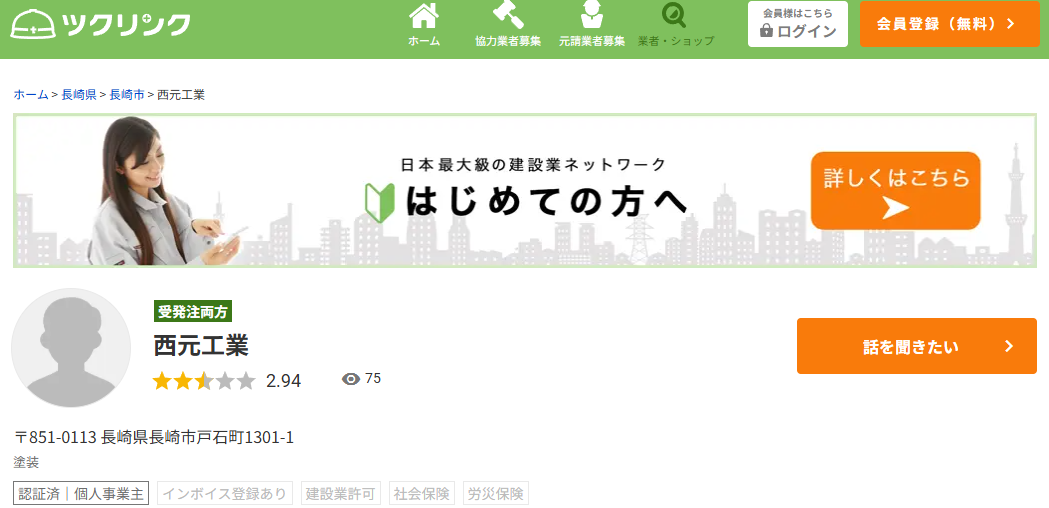Select the インボイス登録あり tag
The image size is (1049, 508).
pos(225,493)
